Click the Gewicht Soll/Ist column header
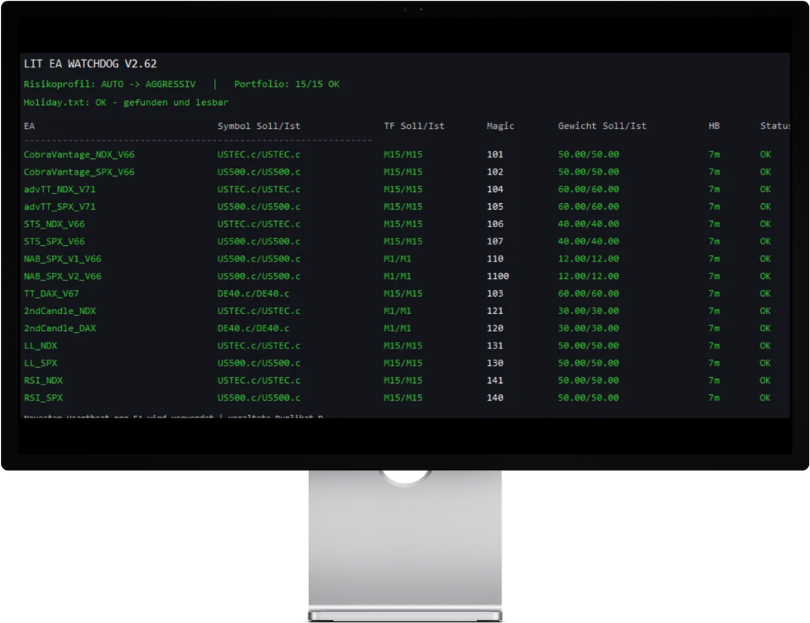Image resolution: width=810 pixels, height=623 pixels. tap(602, 126)
